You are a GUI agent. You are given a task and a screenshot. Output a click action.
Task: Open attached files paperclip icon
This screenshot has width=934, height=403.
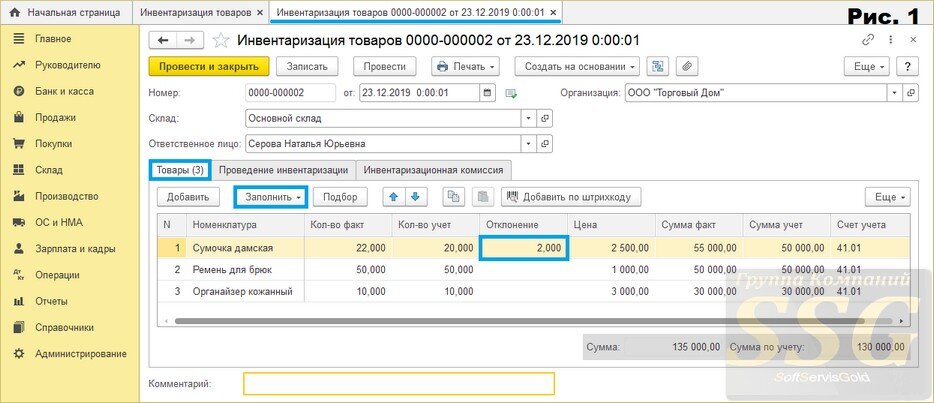687,66
